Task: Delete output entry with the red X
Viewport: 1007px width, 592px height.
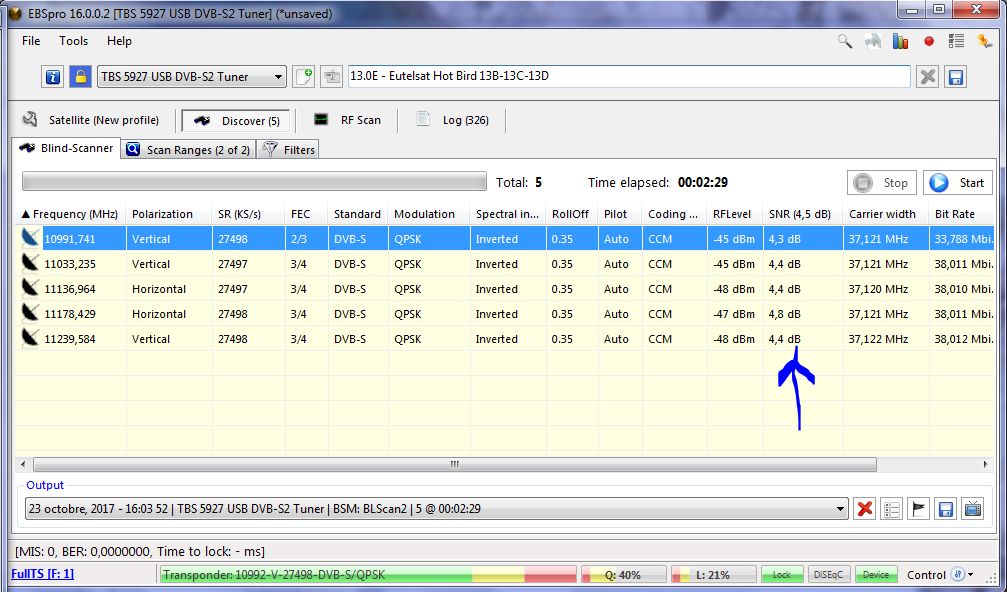Action: click(x=865, y=509)
